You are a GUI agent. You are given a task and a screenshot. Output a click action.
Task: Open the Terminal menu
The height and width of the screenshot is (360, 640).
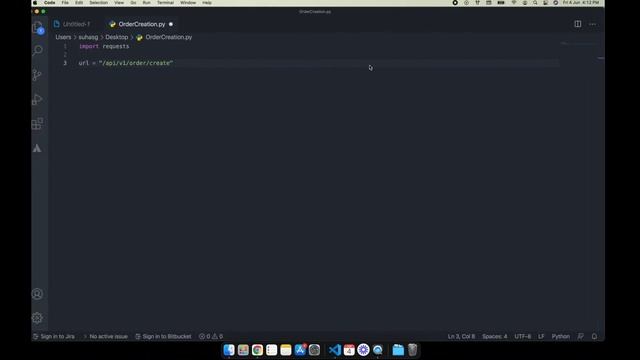point(165,3)
